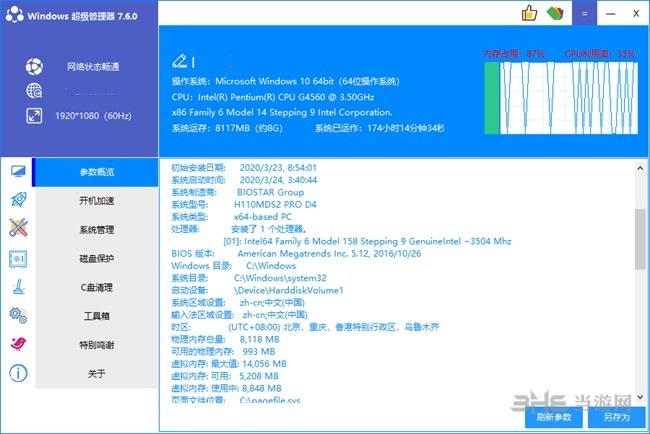
Task: Click the 系统制造商 BIOSTAR Group row
Action: point(238,192)
